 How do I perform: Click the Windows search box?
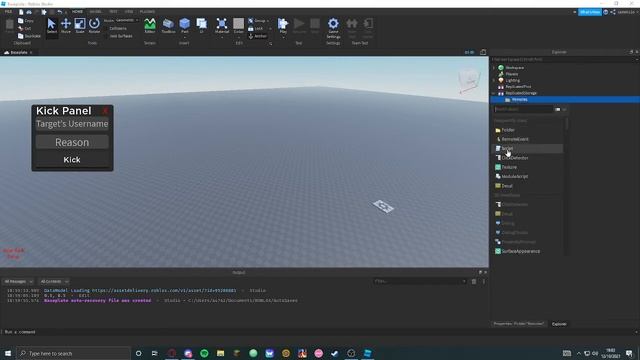point(73,353)
